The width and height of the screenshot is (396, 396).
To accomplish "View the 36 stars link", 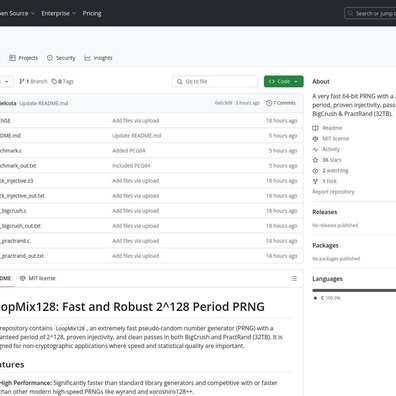I will [x=332, y=160].
